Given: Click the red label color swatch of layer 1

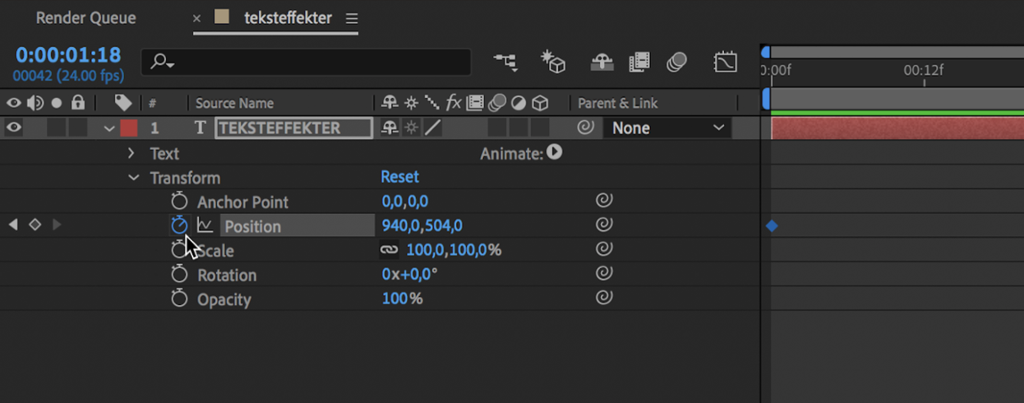Looking at the screenshot, I should point(129,128).
